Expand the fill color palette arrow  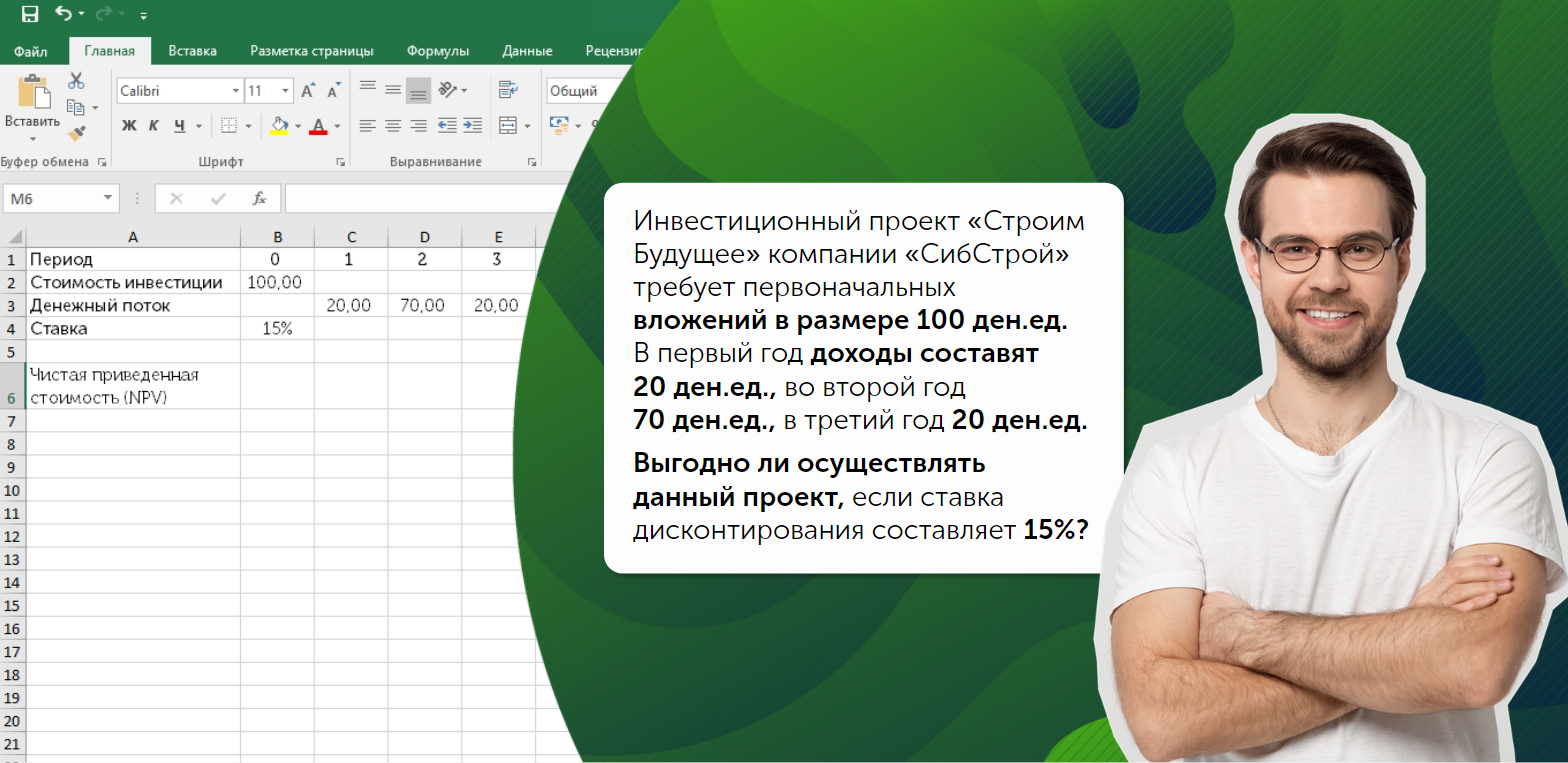(x=298, y=126)
